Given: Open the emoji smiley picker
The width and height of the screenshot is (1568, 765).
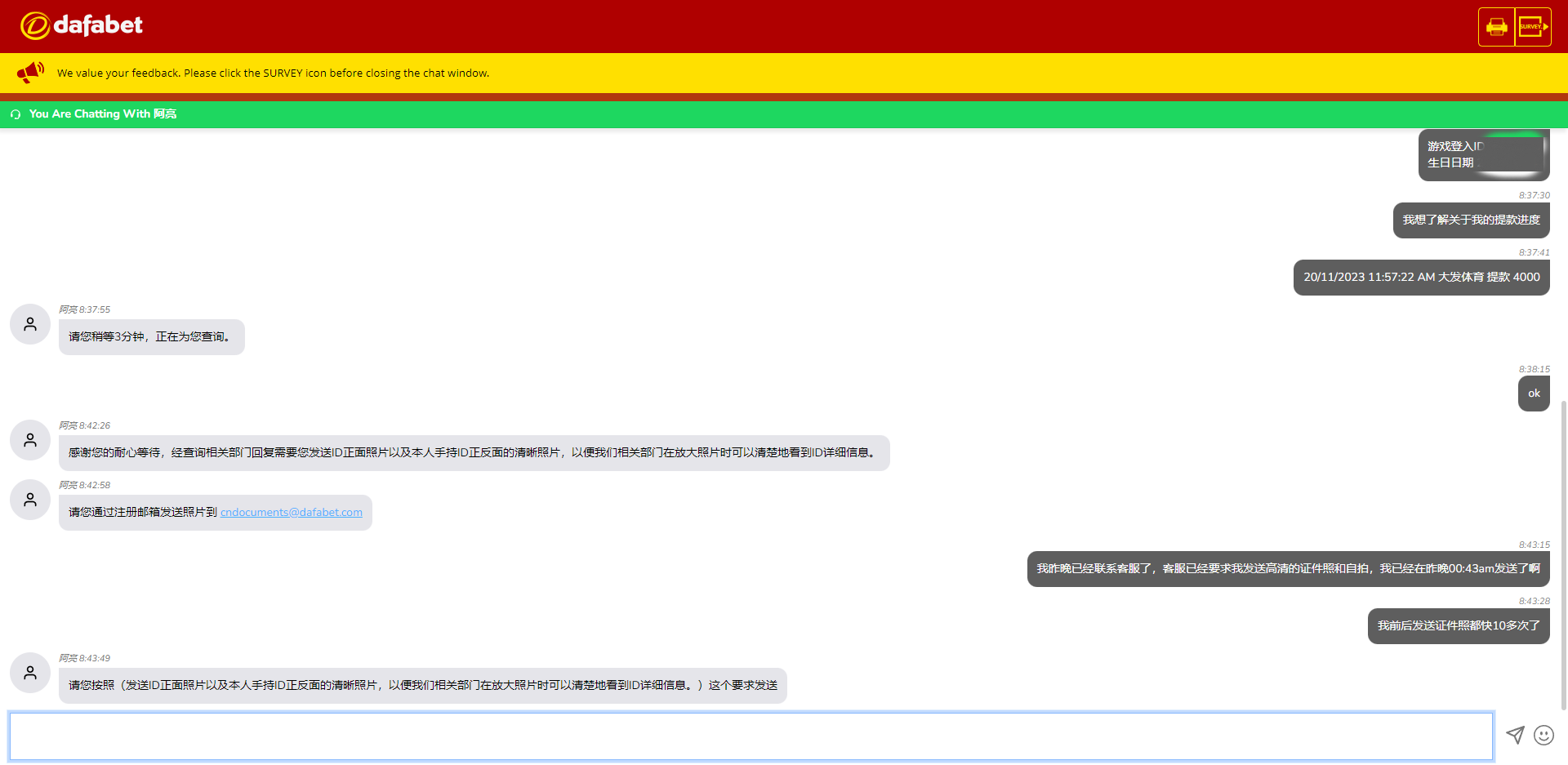Looking at the screenshot, I should click(x=1543, y=735).
